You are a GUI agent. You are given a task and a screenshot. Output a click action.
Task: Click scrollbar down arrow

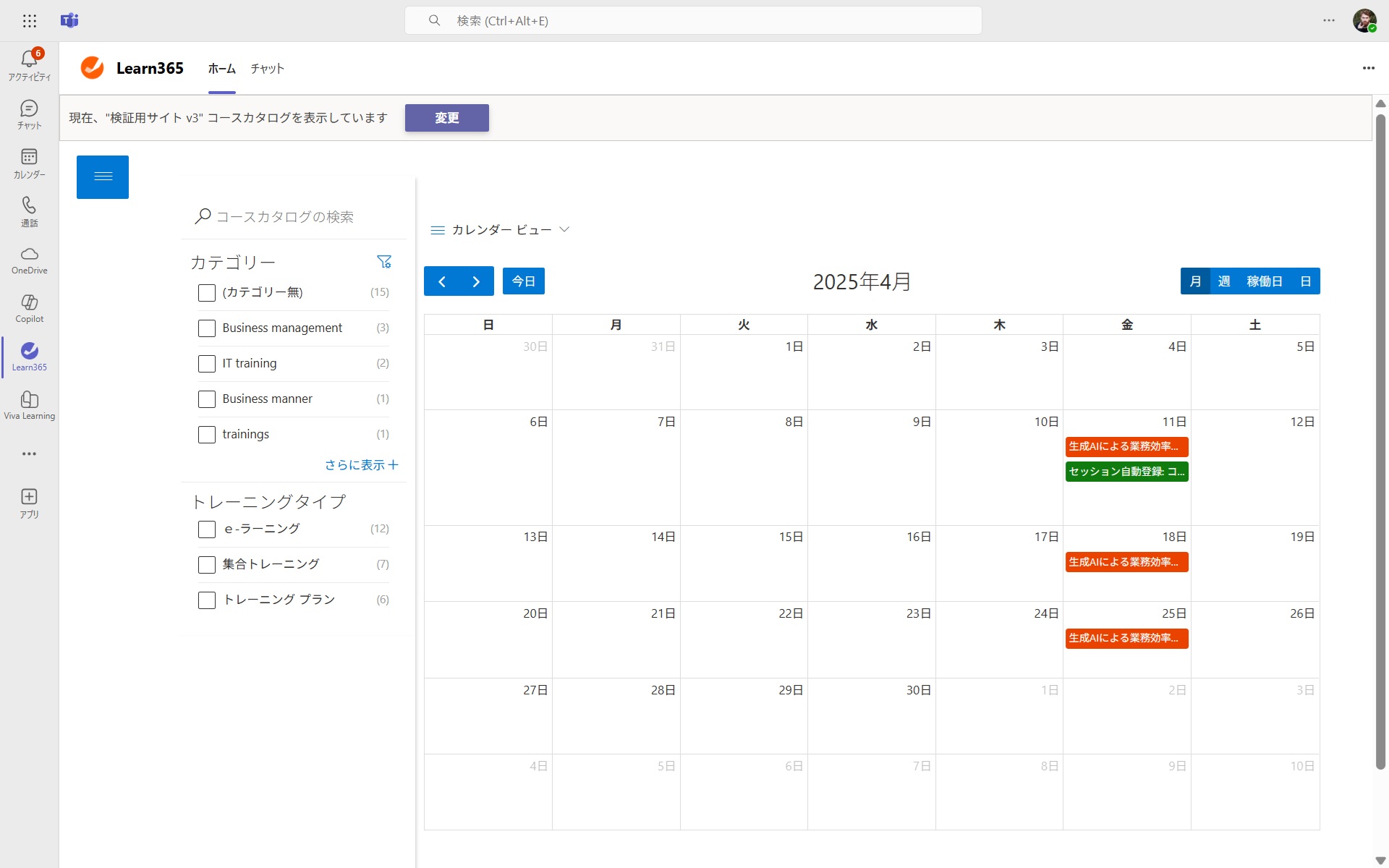pos(1380,861)
